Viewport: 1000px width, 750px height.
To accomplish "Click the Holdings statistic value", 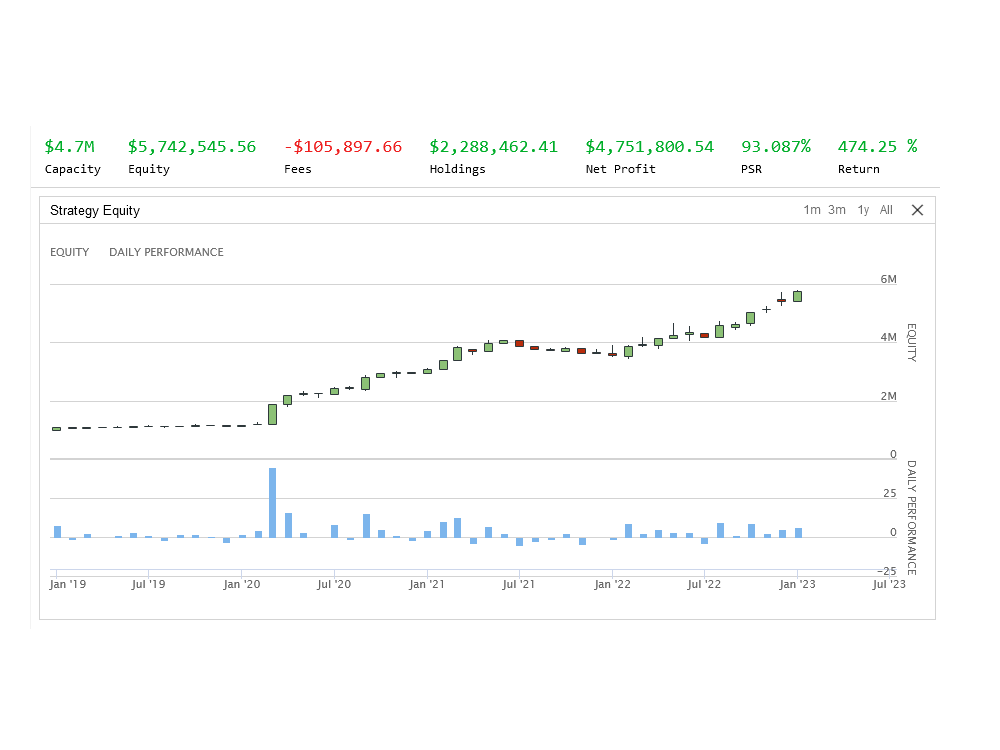I will tap(494, 146).
